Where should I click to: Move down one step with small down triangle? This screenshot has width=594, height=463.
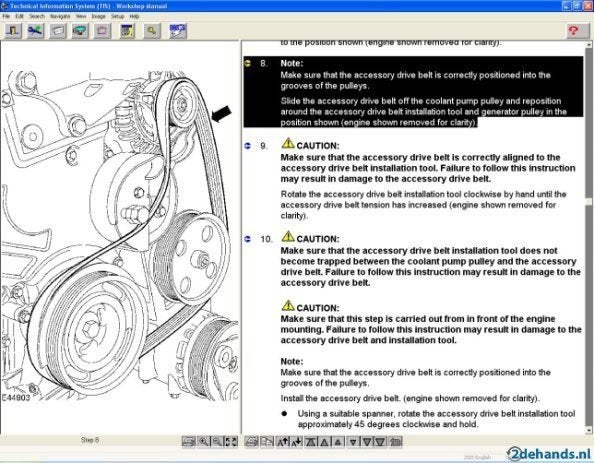coord(353,441)
